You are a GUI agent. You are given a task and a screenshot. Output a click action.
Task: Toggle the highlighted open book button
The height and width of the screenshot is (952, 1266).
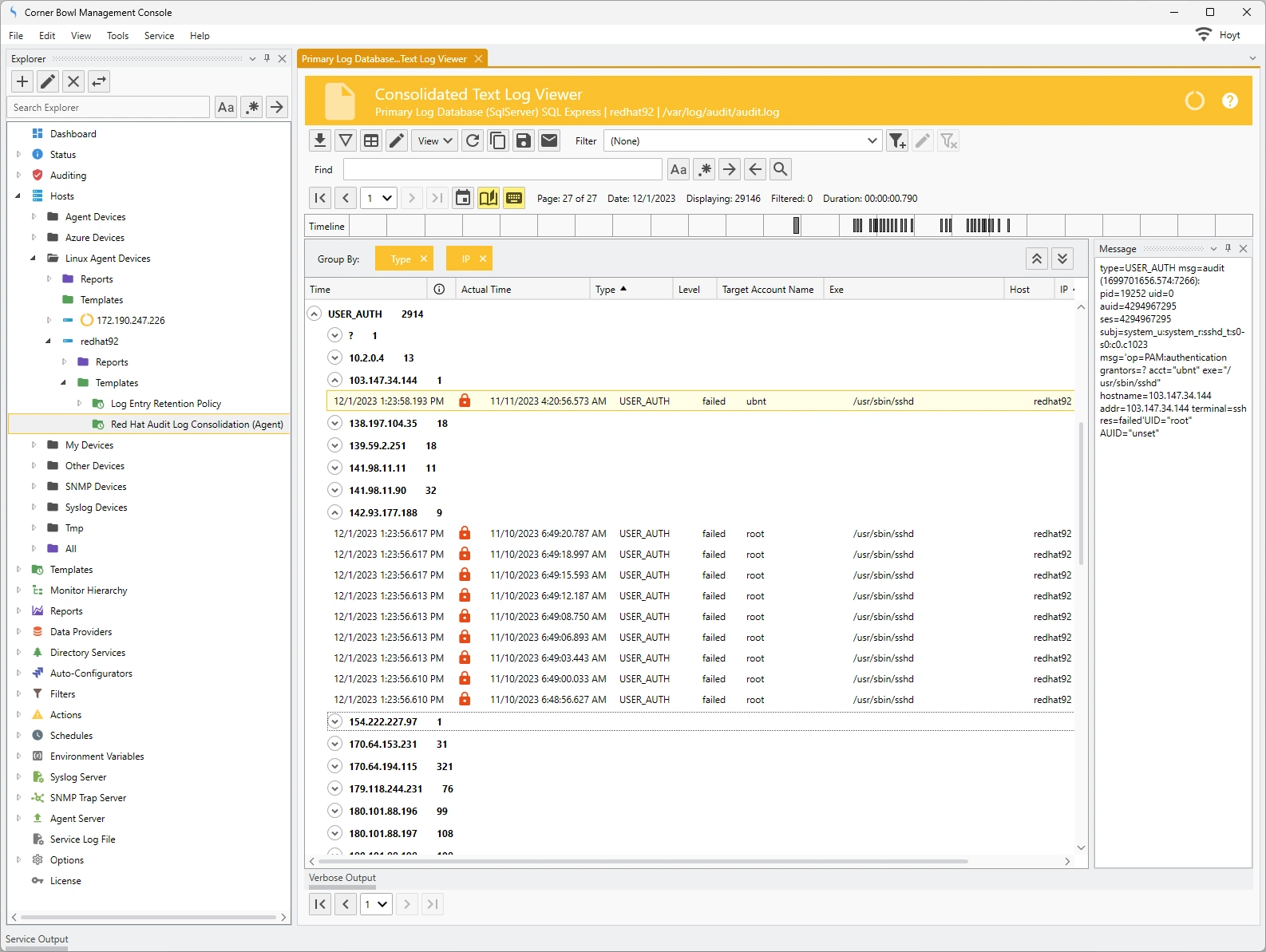click(489, 198)
